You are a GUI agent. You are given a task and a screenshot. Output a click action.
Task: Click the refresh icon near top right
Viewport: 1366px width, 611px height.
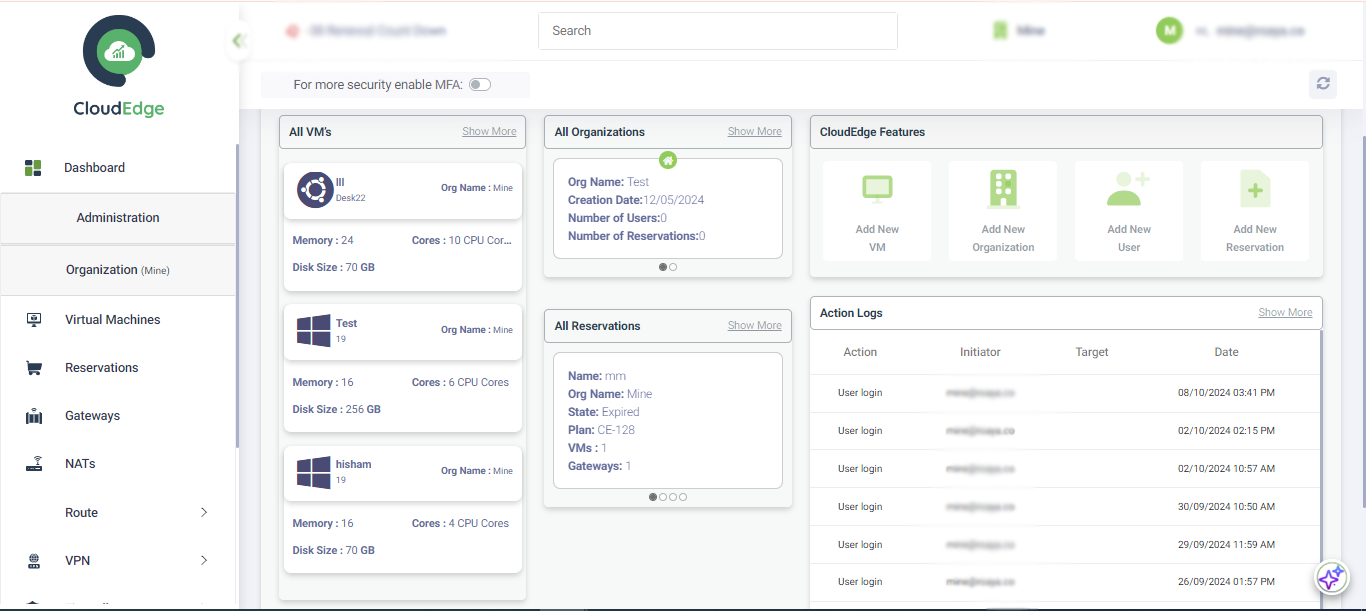(1323, 84)
